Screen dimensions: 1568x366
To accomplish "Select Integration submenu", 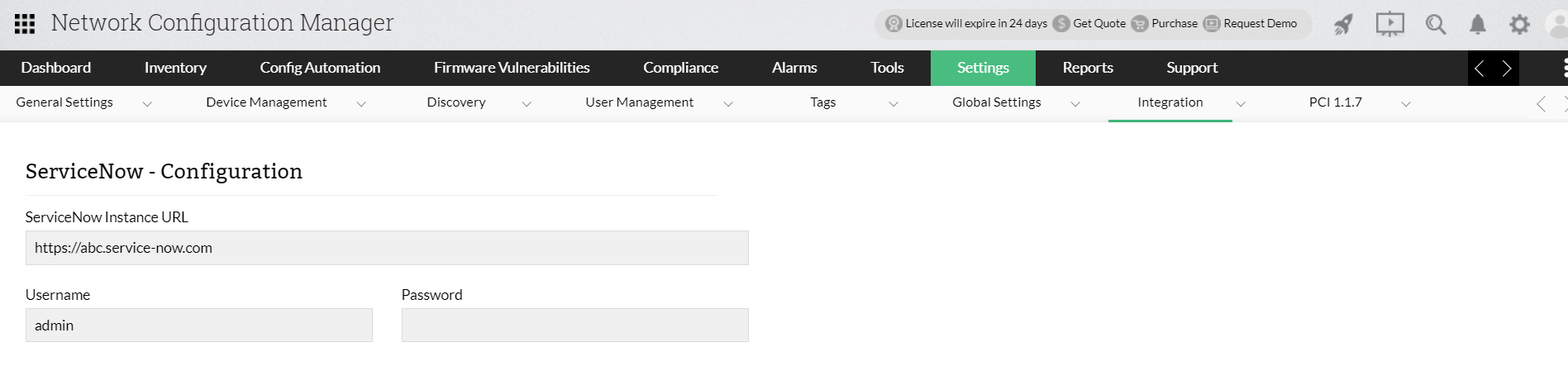I will 1170,102.
